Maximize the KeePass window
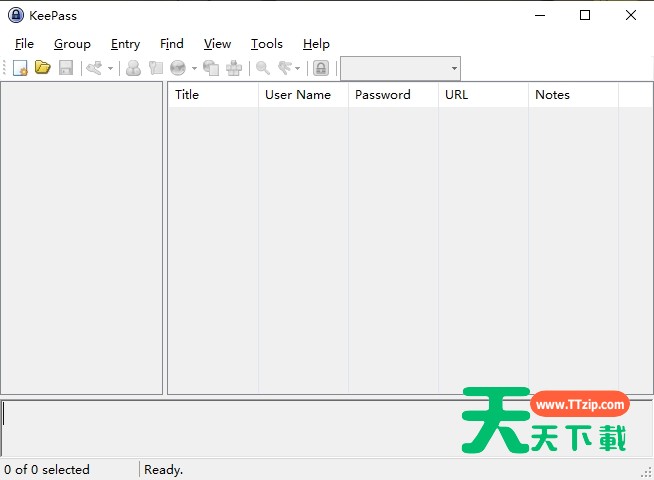Image resolution: width=654 pixels, height=480 pixels. pos(585,15)
